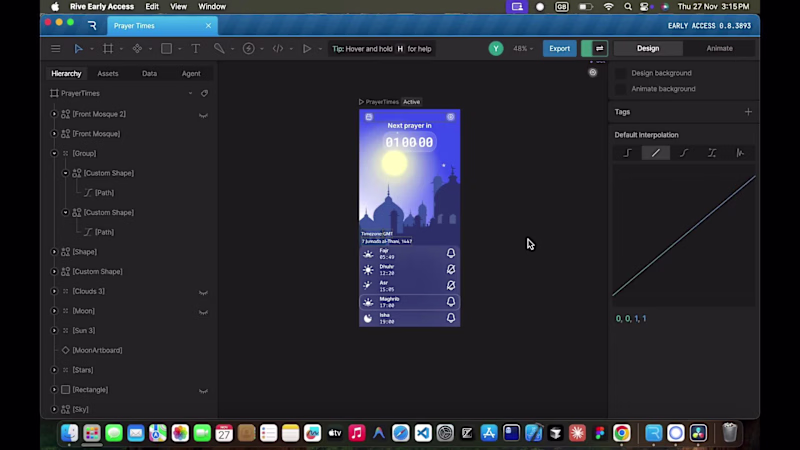Collapse the Group tree item
Image resolution: width=800 pixels, height=450 pixels.
click(54, 153)
